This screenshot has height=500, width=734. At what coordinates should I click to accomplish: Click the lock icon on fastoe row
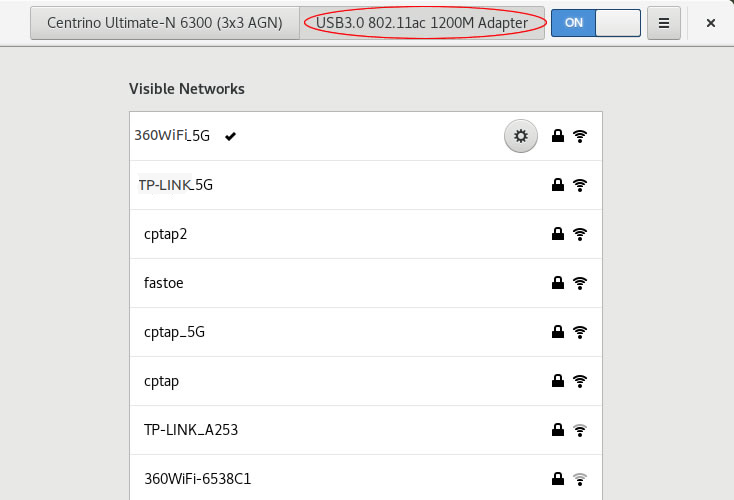tap(558, 283)
